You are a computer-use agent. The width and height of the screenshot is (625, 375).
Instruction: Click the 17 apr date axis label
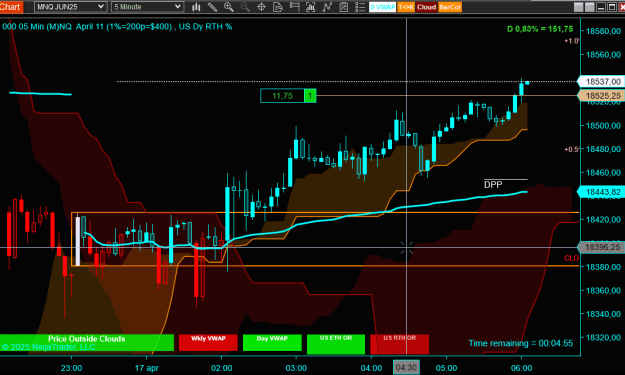tap(147, 368)
